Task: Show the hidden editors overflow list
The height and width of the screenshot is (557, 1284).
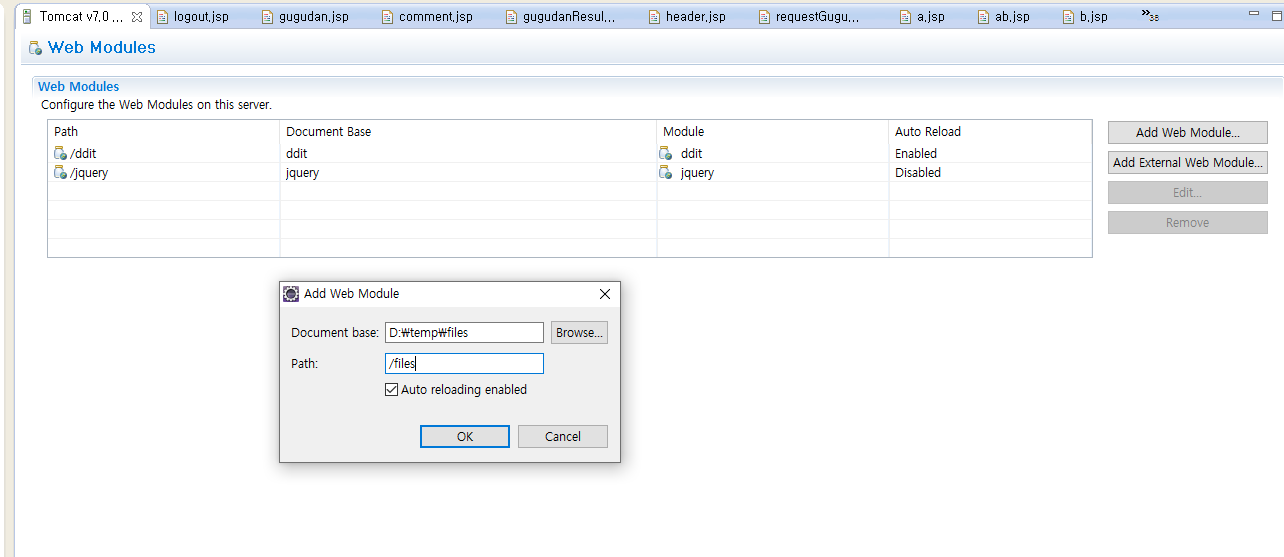Action: pyautogui.click(x=1150, y=16)
